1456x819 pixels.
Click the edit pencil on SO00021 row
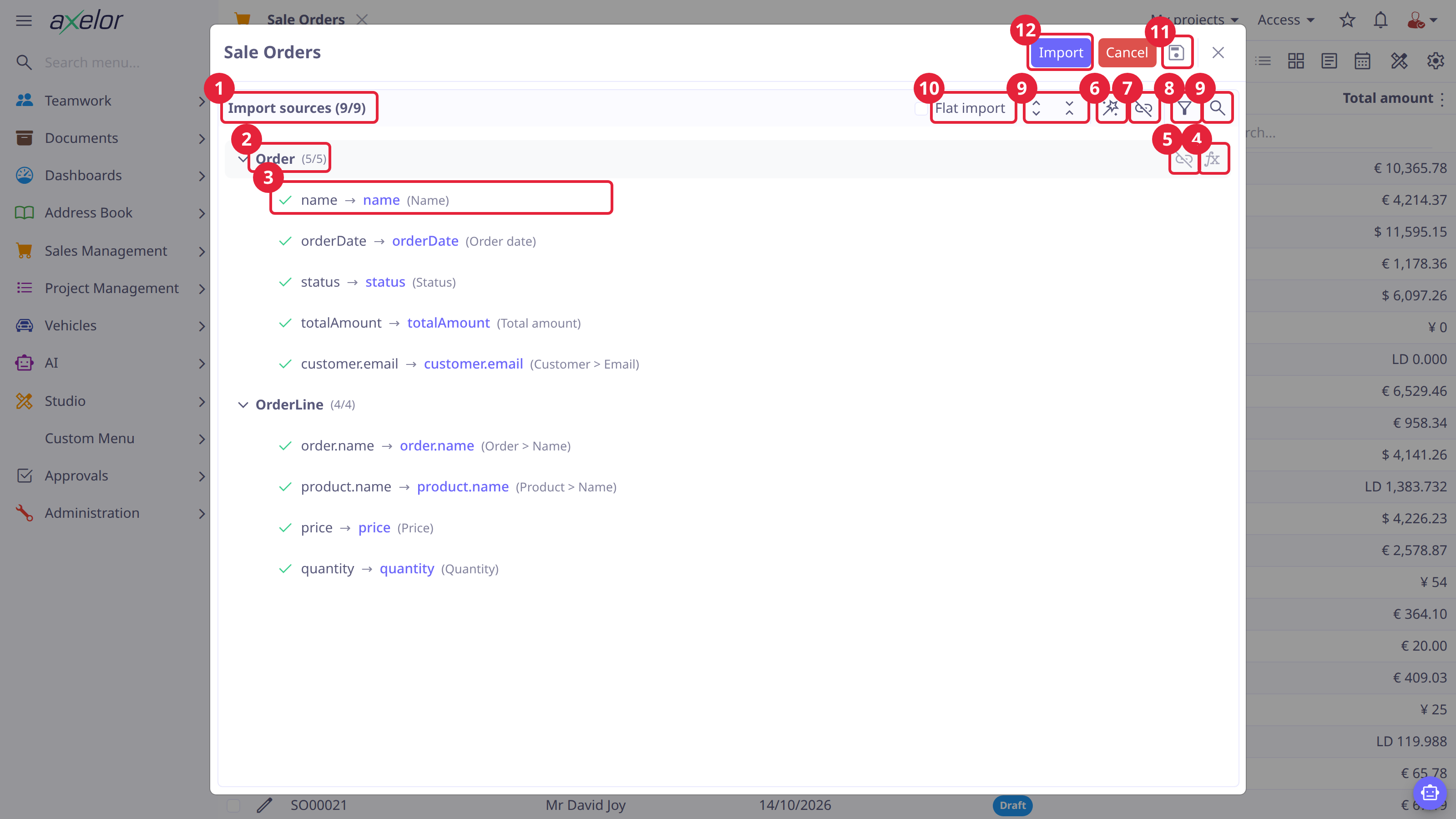264,805
